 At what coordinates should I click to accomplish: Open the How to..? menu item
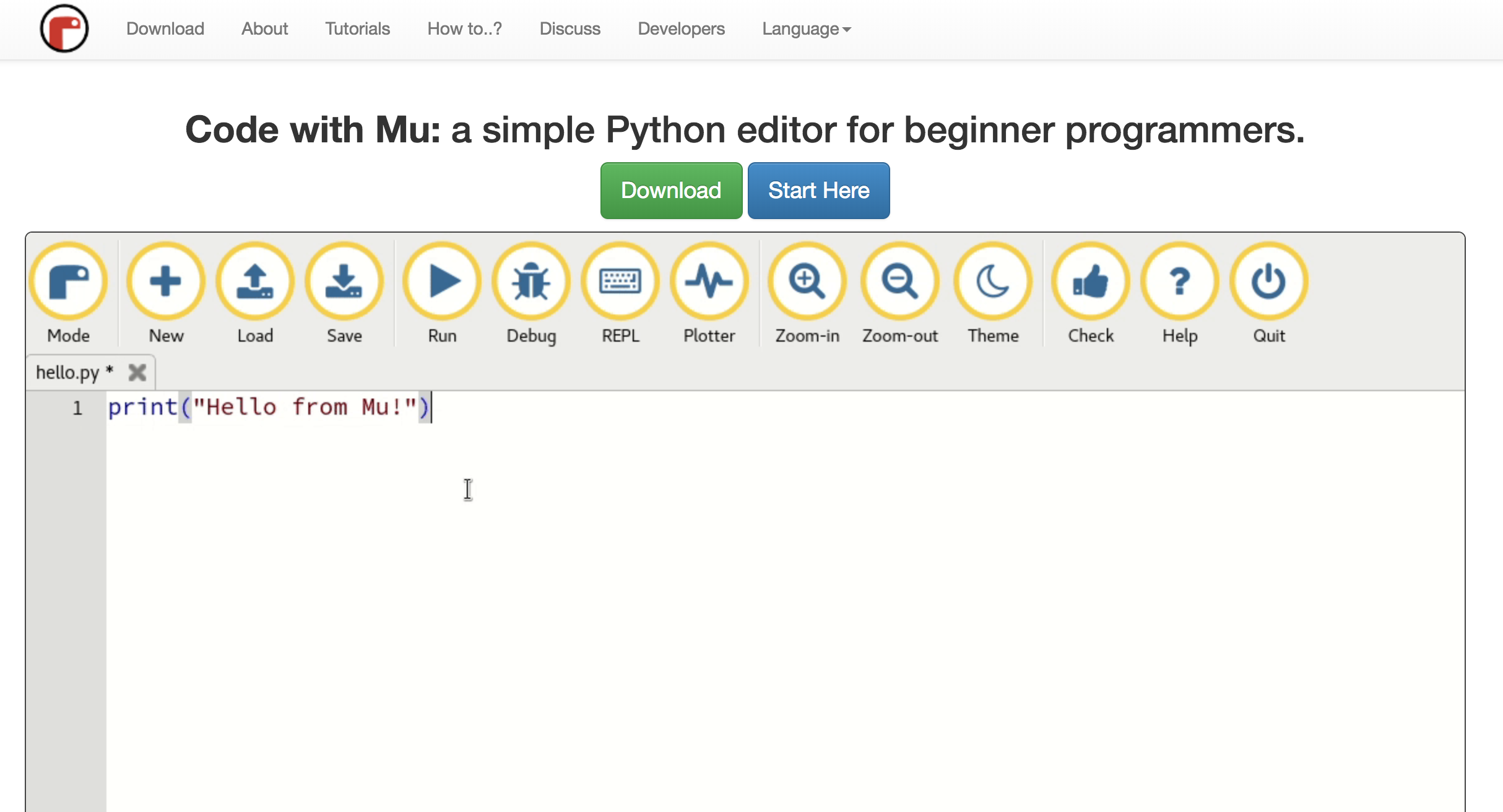(x=465, y=28)
